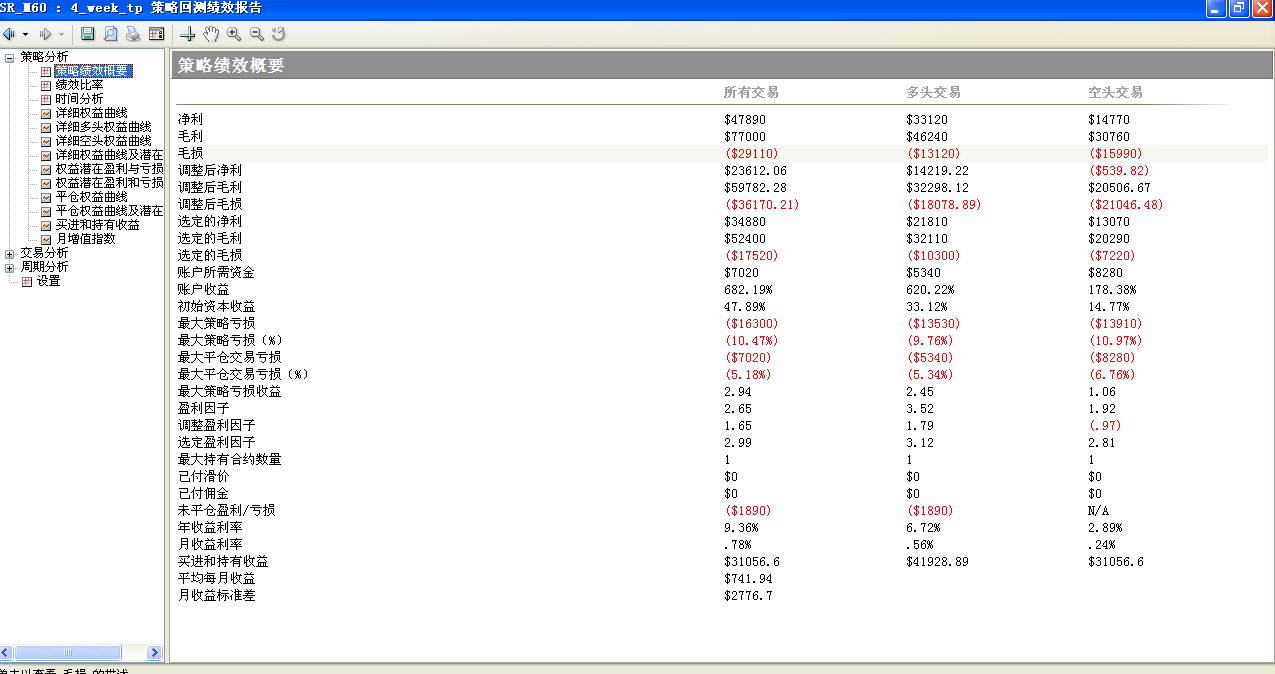The width and height of the screenshot is (1275, 674).
Task: Select the 周期分析 tree label
Action: 44,267
